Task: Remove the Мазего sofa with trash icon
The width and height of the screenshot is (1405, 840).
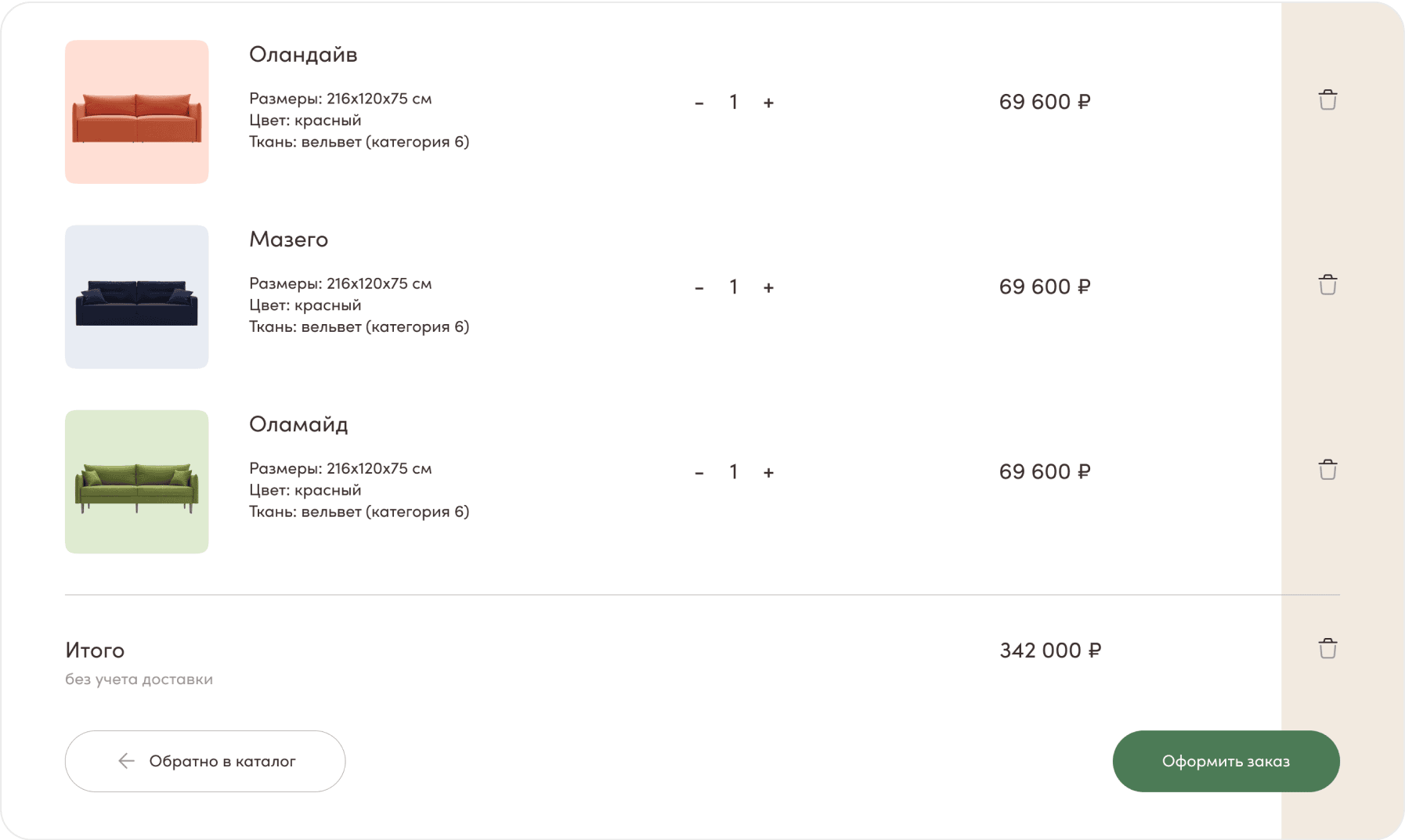Action: tap(1327, 285)
